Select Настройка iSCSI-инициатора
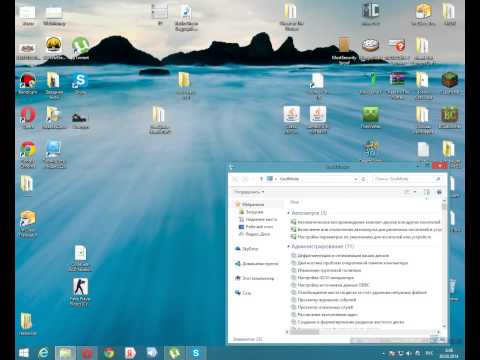This screenshot has width=480, height=360. click(322, 277)
